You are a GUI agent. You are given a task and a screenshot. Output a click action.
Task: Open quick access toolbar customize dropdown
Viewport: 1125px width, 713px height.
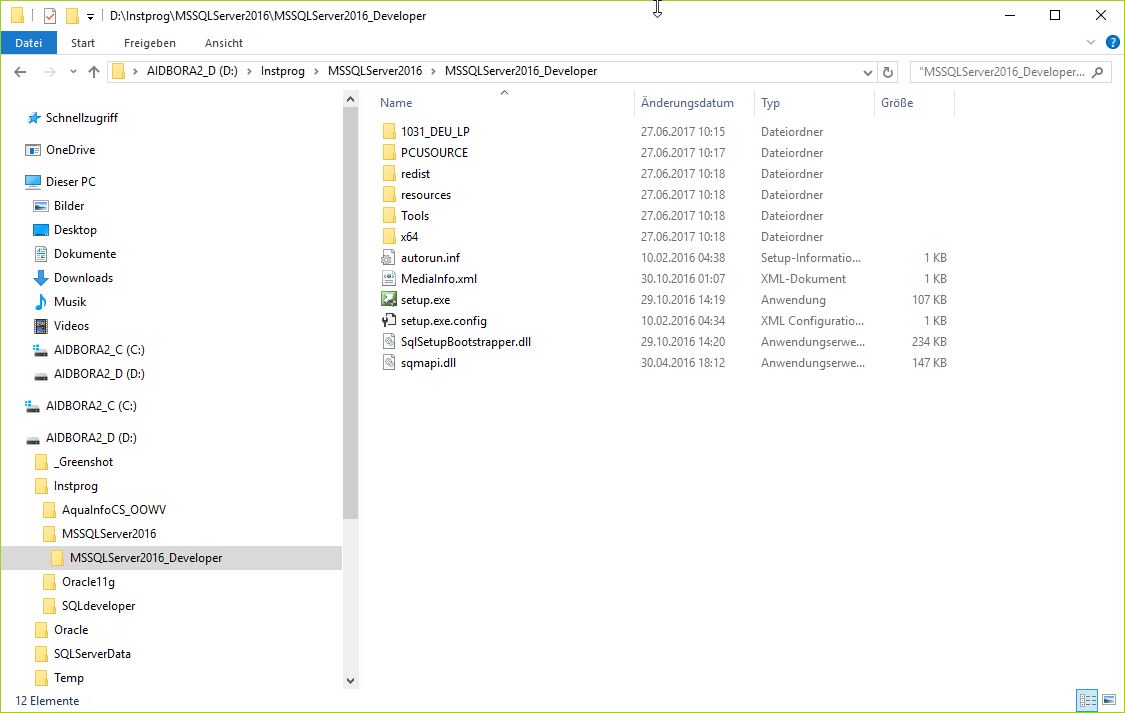(x=90, y=16)
